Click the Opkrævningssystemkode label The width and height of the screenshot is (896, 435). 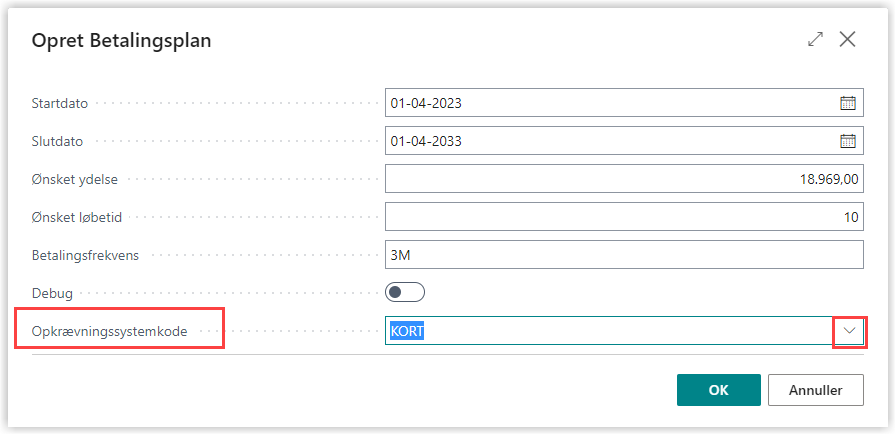click(109, 331)
